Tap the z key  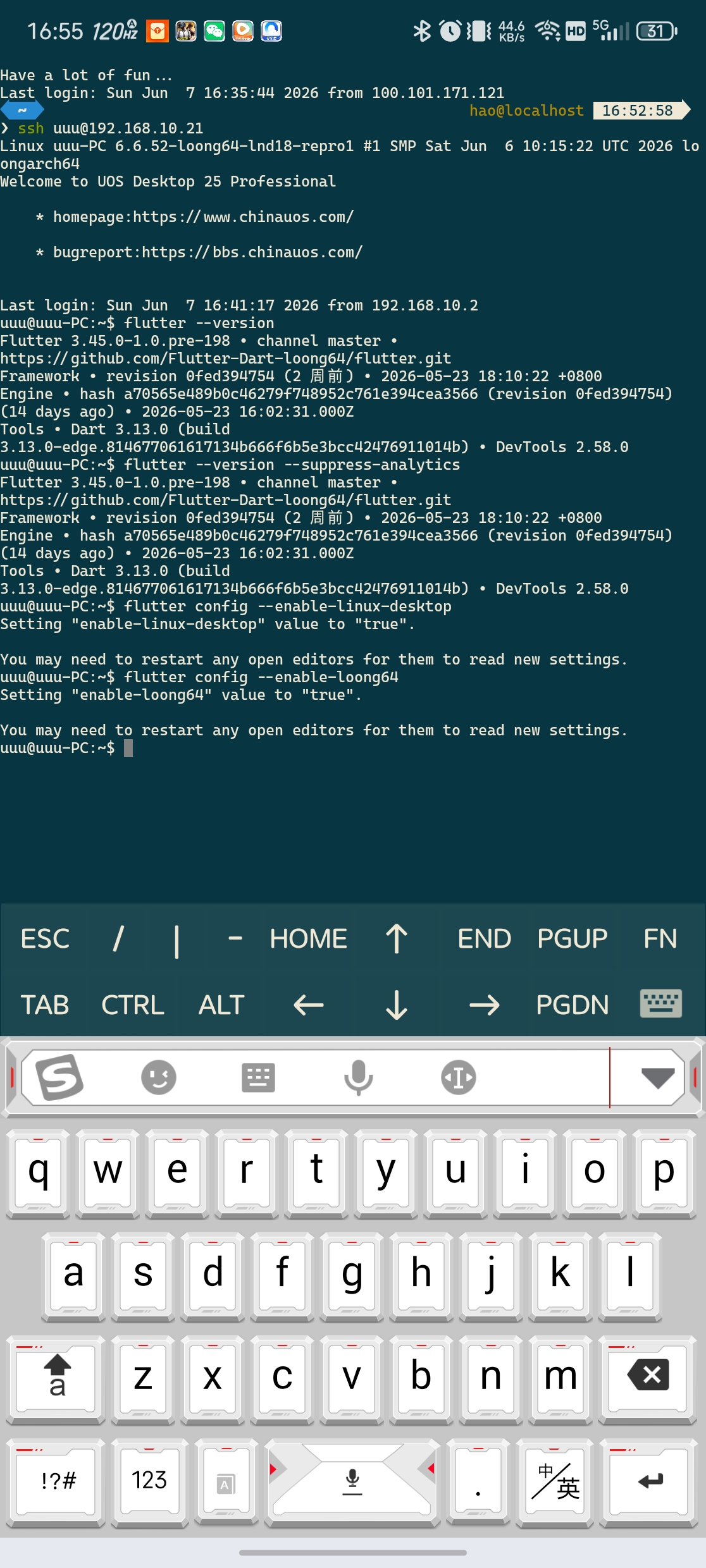click(x=143, y=1380)
